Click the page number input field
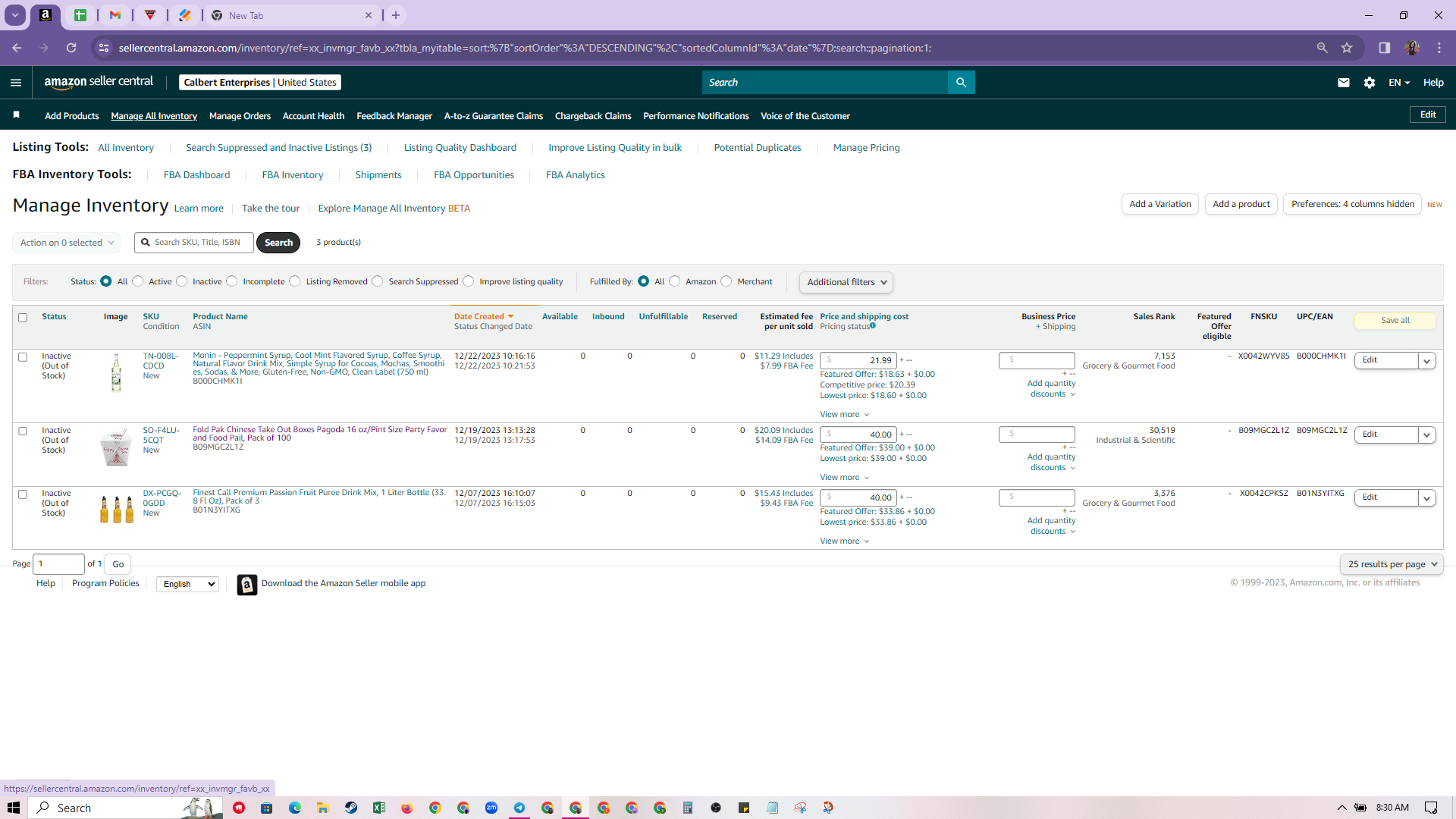This screenshot has height=819, width=1456. click(60, 564)
